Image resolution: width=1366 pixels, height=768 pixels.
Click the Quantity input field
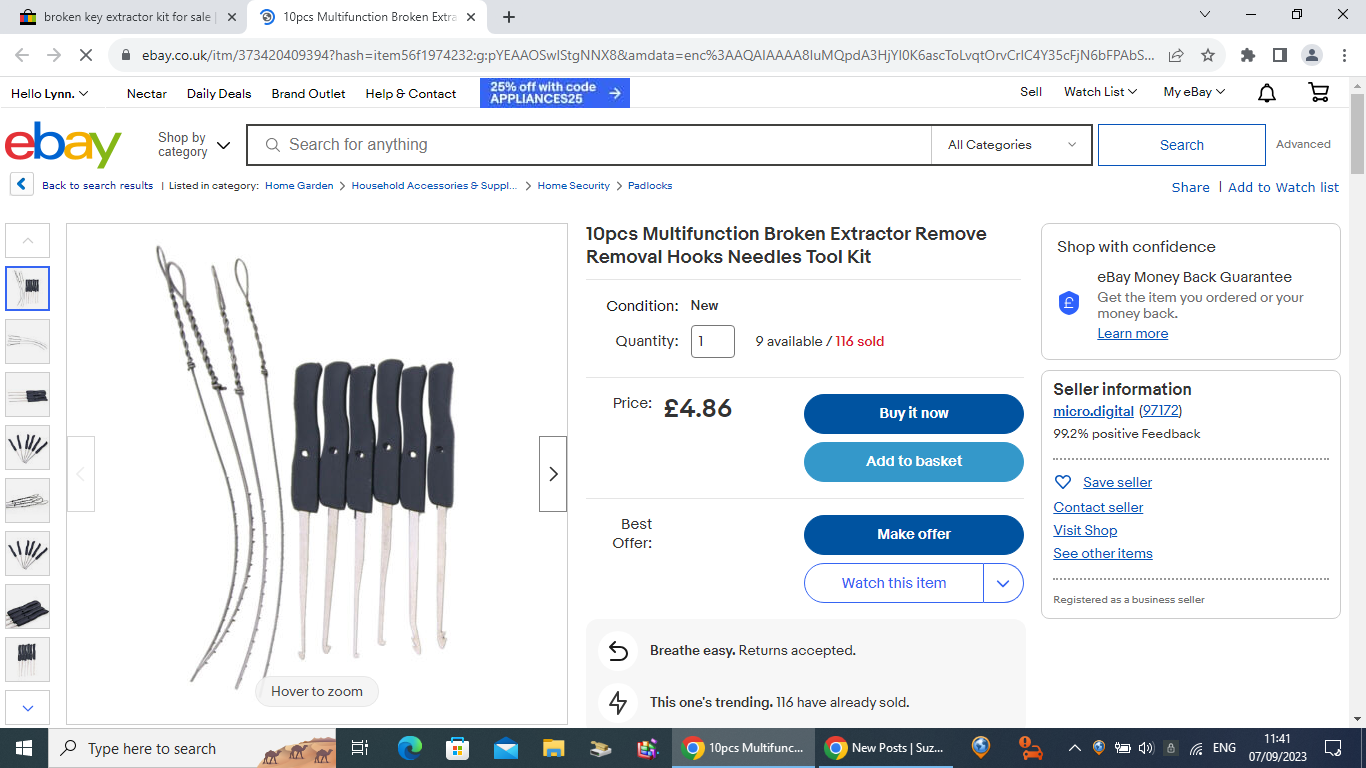tap(712, 341)
